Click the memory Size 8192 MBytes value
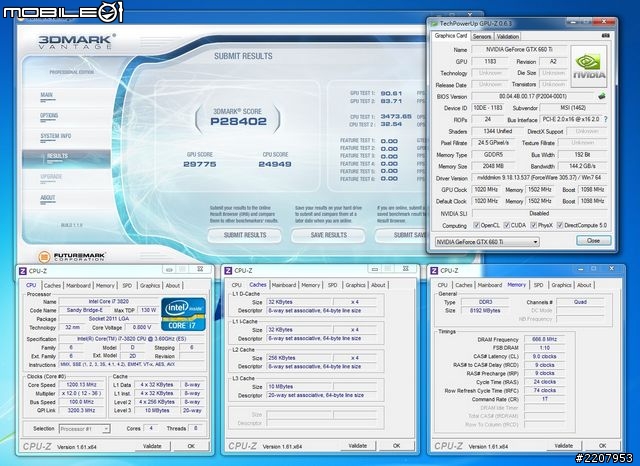The height and width of the screenshot is (466, 640). tap(484, 311)
